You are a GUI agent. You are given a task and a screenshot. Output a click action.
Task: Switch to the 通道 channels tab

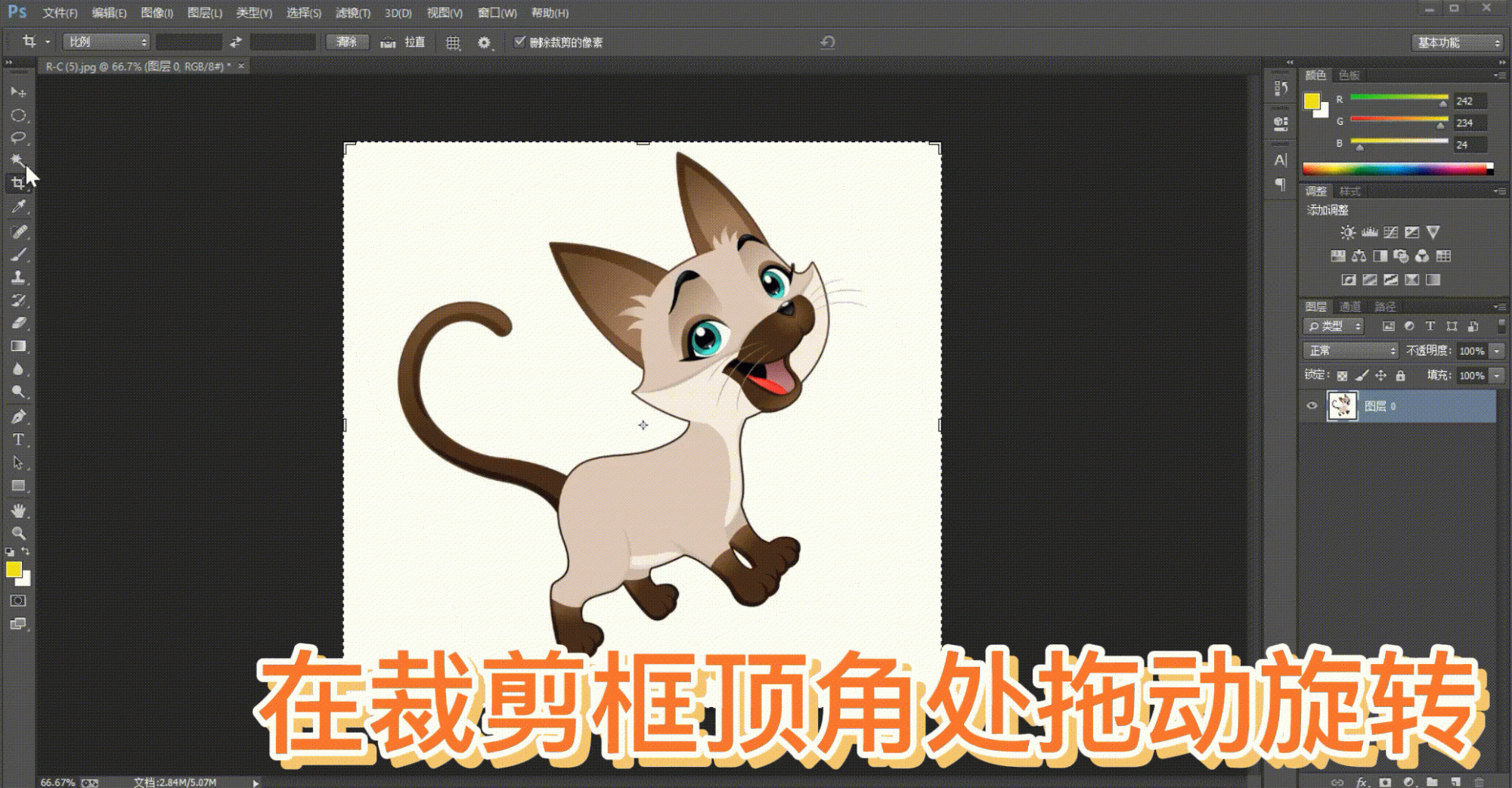click(x=1350, y=306)
